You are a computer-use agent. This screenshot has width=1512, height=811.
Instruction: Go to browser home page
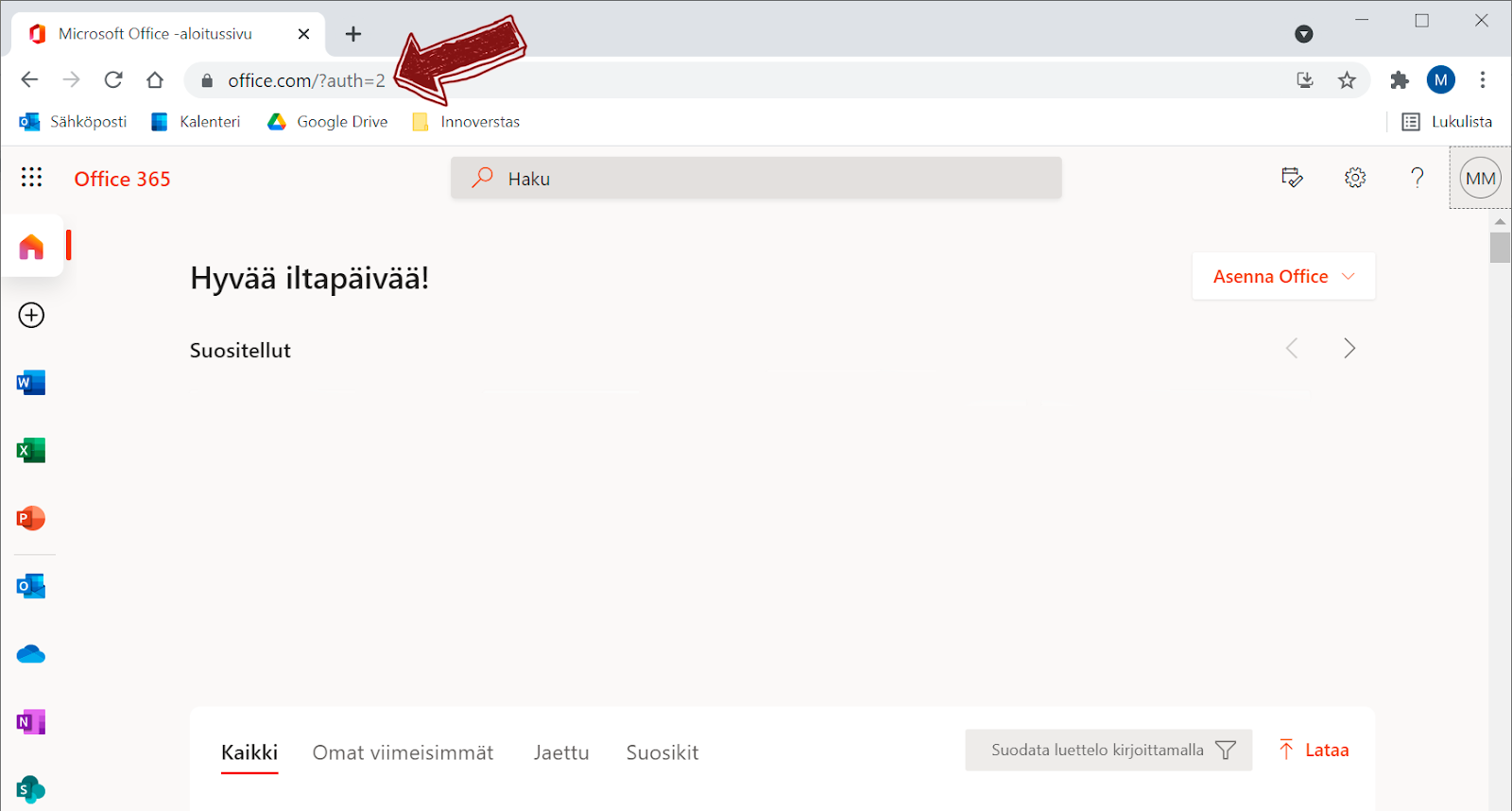(155, 79)
